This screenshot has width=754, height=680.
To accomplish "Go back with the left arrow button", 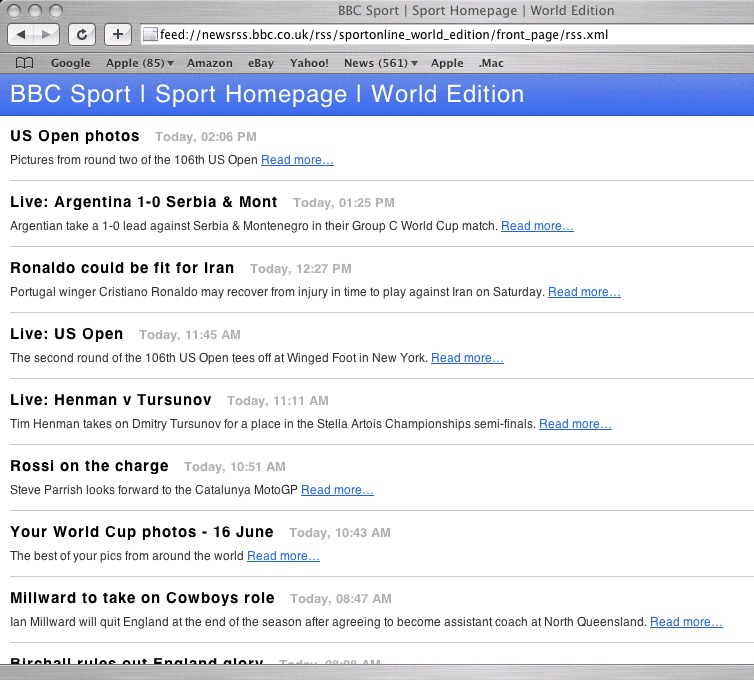I will (x=21, y=34).
